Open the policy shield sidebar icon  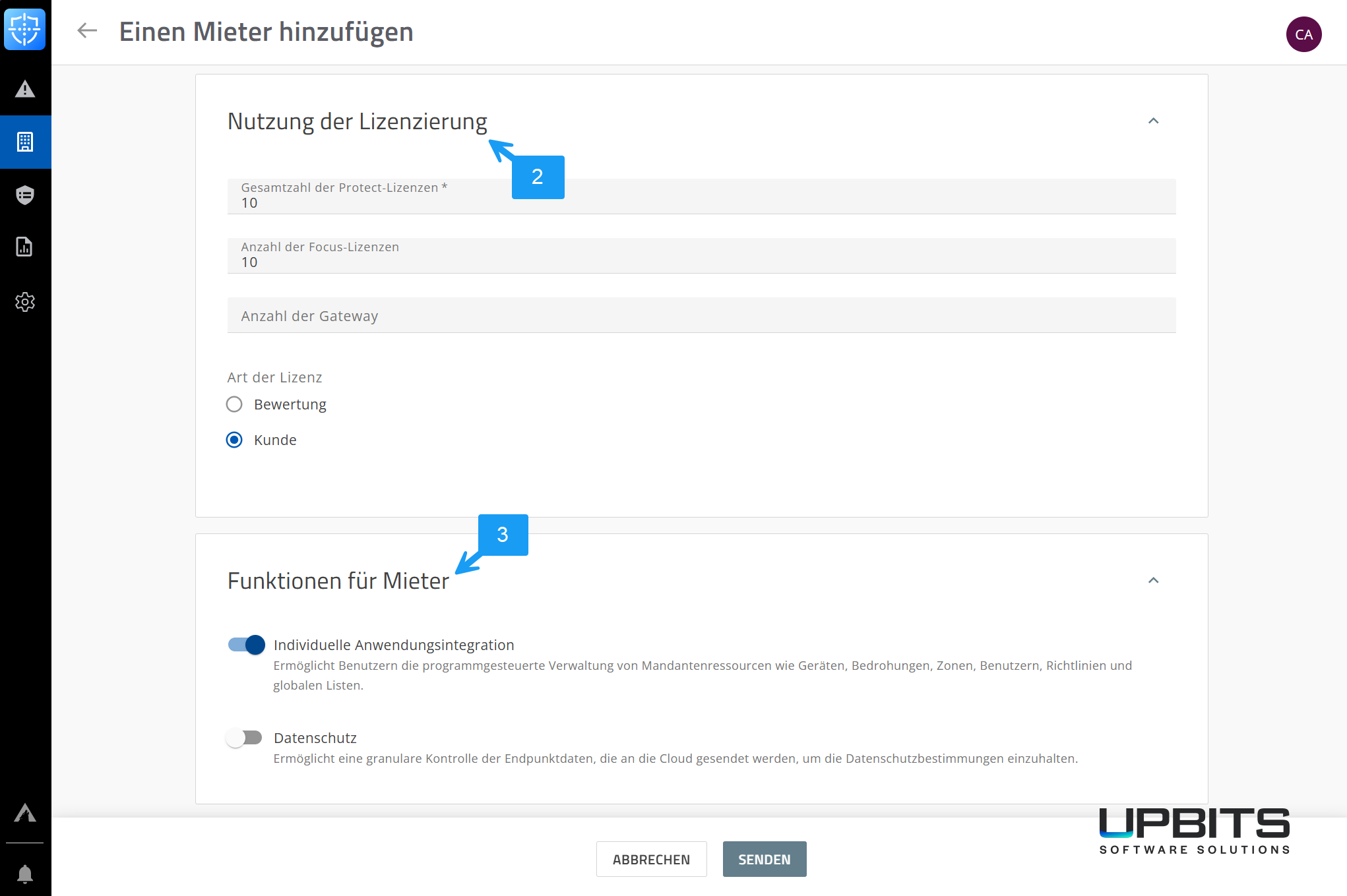[25, 195]
